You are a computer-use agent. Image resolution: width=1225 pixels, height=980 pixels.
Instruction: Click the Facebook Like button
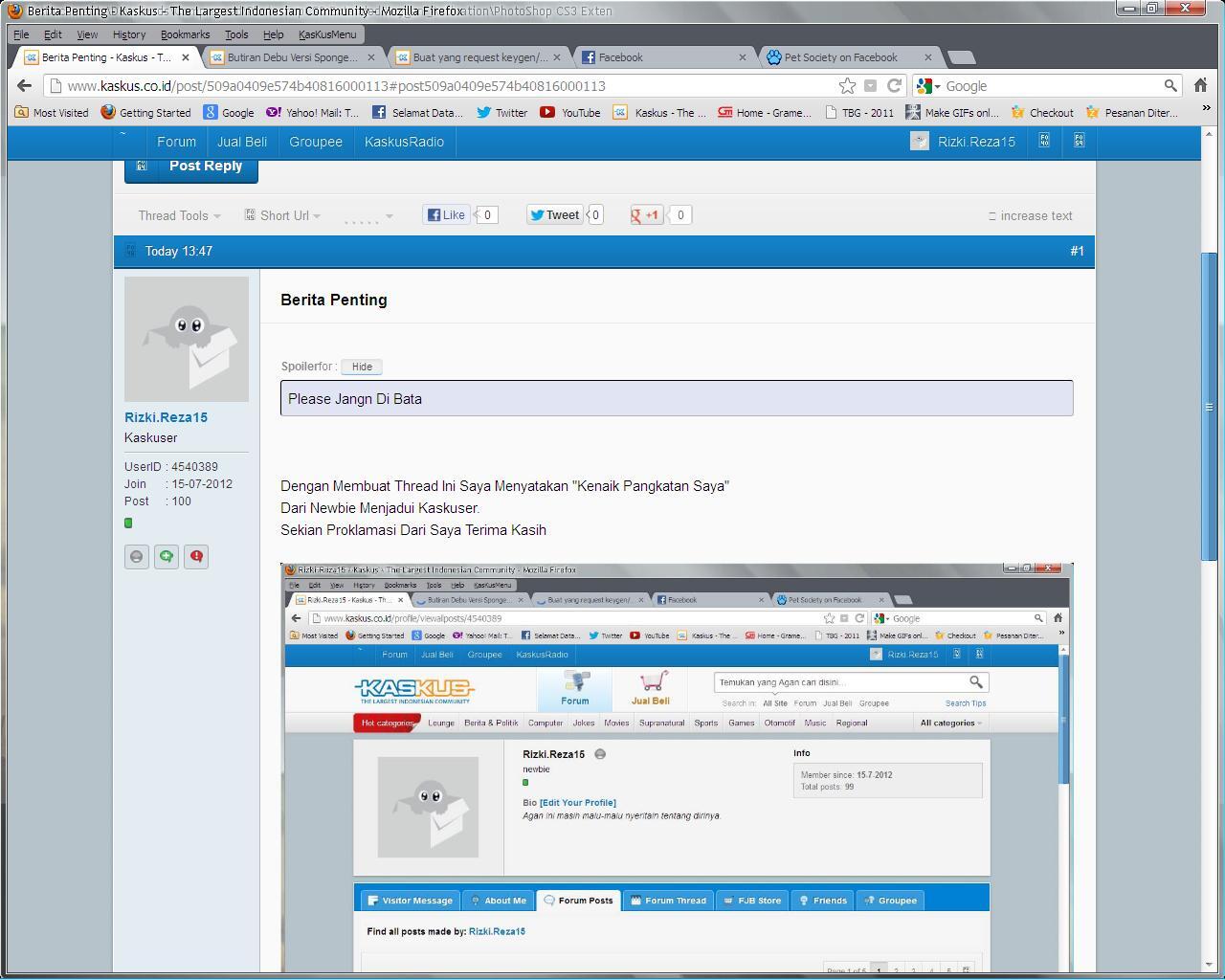(447, 215)
